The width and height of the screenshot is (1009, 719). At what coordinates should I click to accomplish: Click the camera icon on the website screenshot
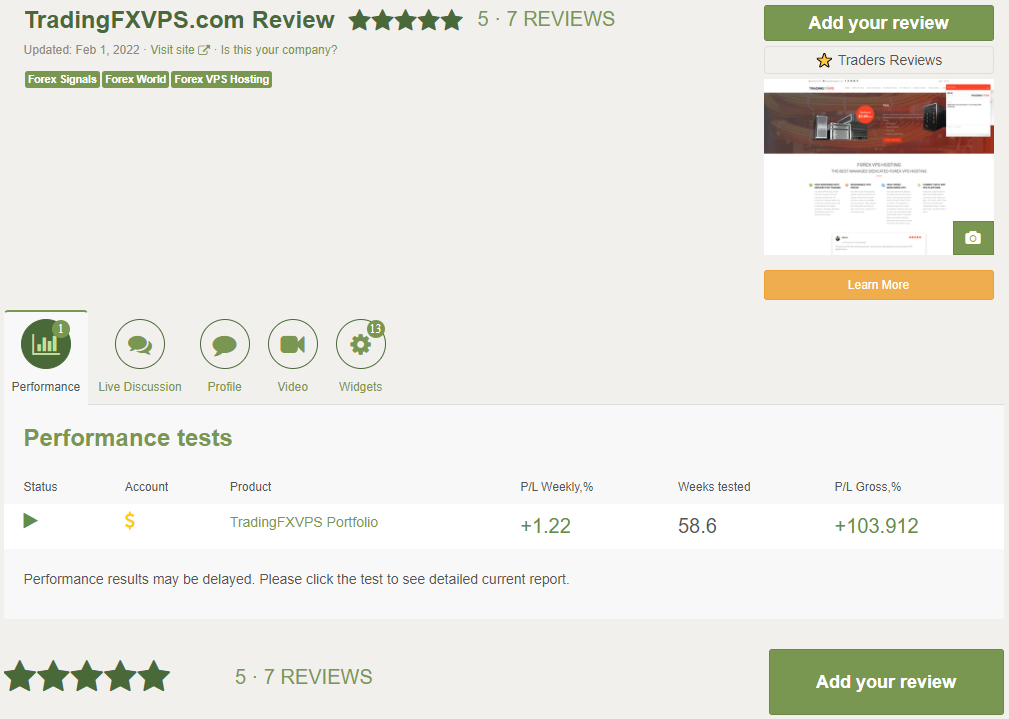[972, 237]
